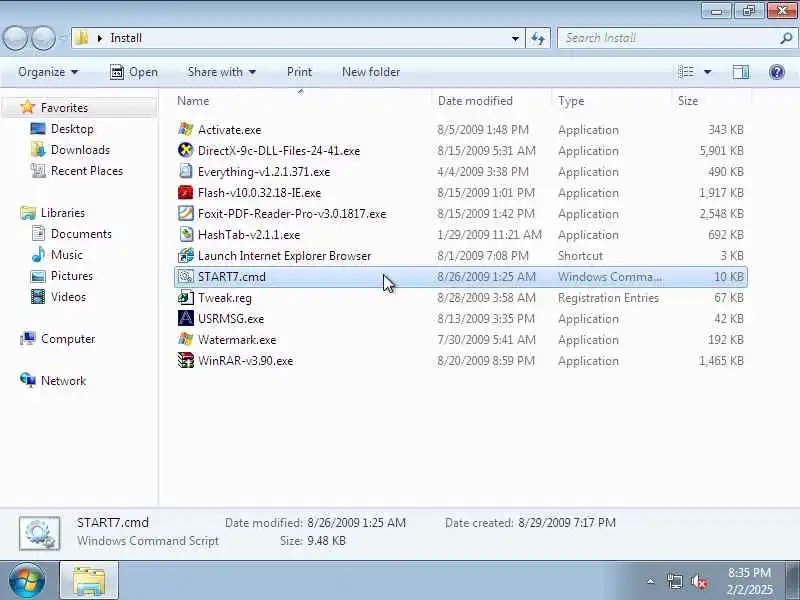Open Documents library
800x600 pixels.
[81, 234]
